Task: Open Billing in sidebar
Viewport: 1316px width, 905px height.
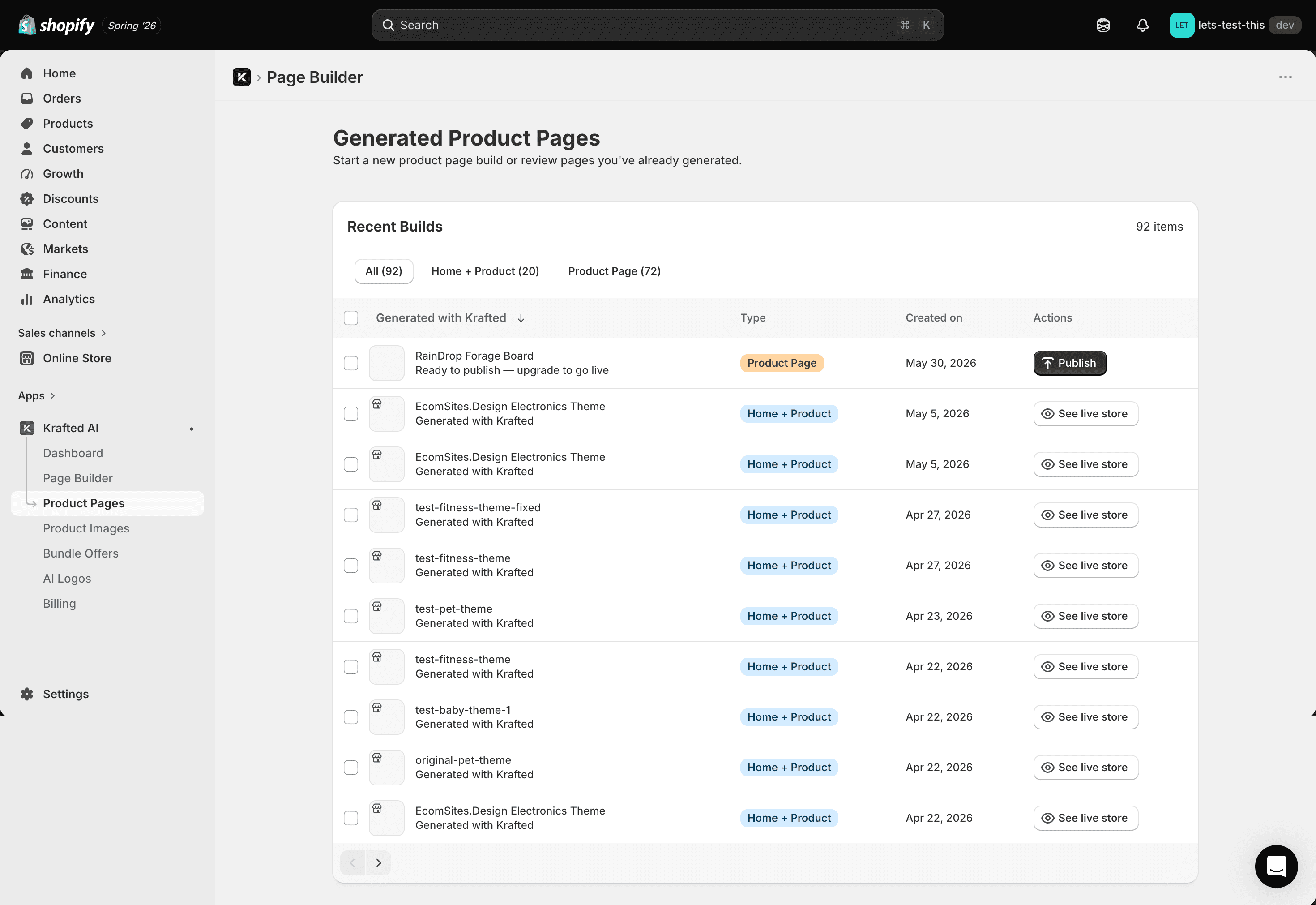Action: pyautogui.click(x=60, y=603)
